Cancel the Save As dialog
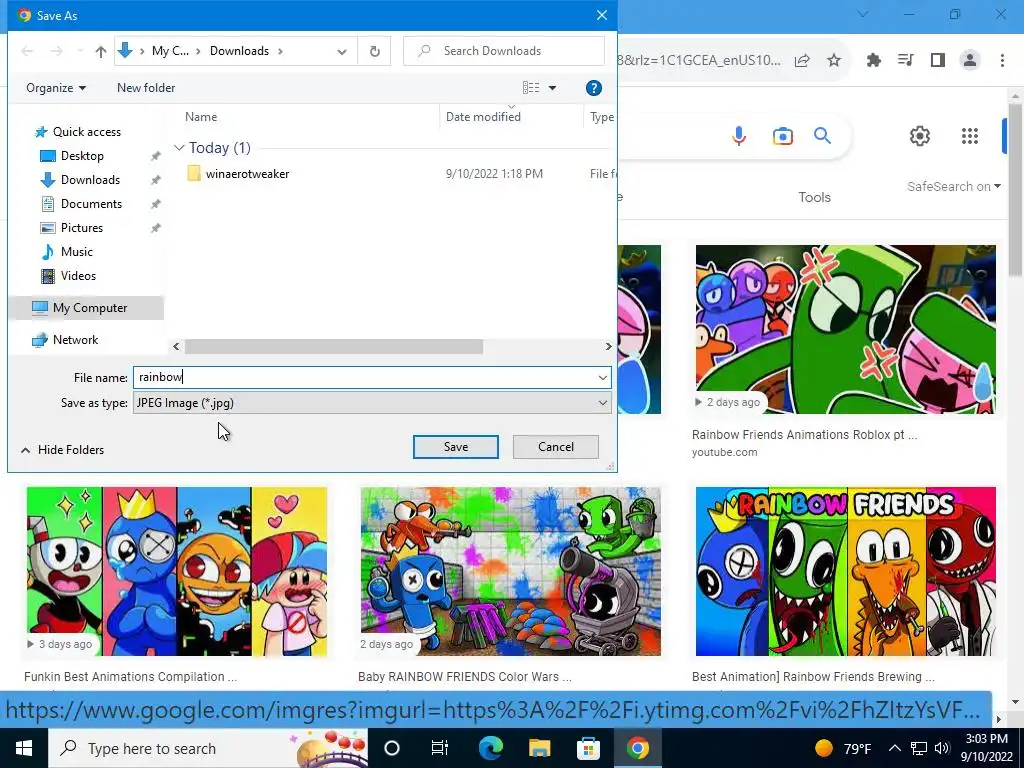Image resolution: width=1024 pixels, height=768 pixels. tap(556, 447)
